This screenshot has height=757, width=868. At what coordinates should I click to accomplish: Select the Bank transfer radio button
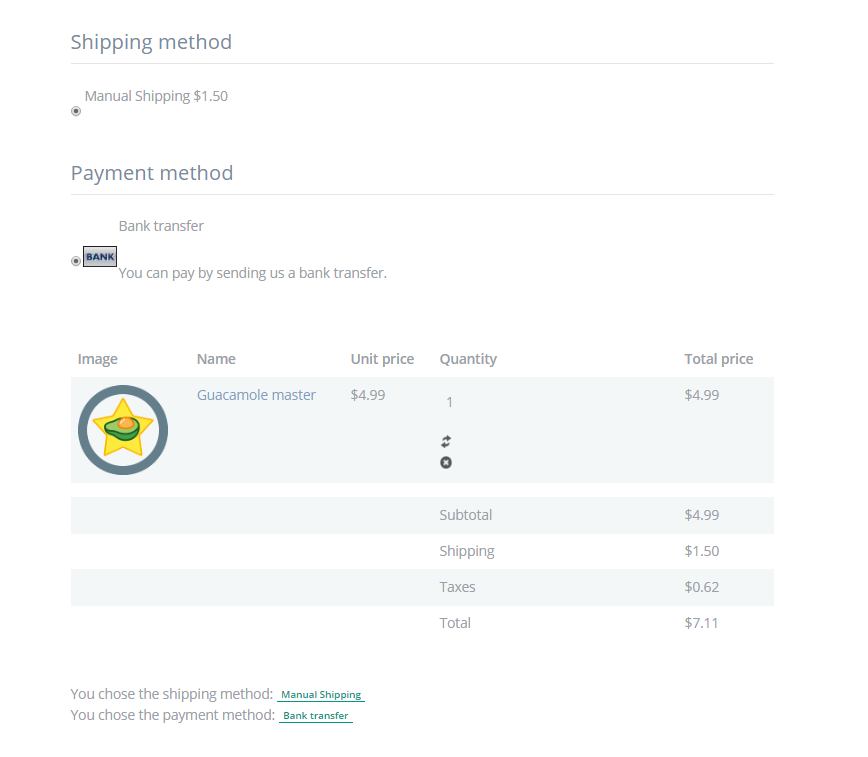pos(76,261)
